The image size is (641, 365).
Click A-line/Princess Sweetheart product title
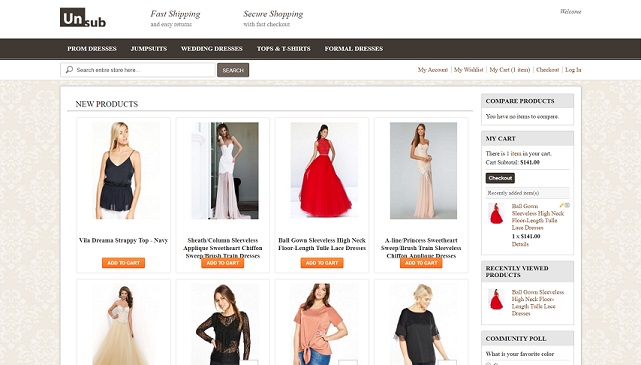[x=421, y=248]
